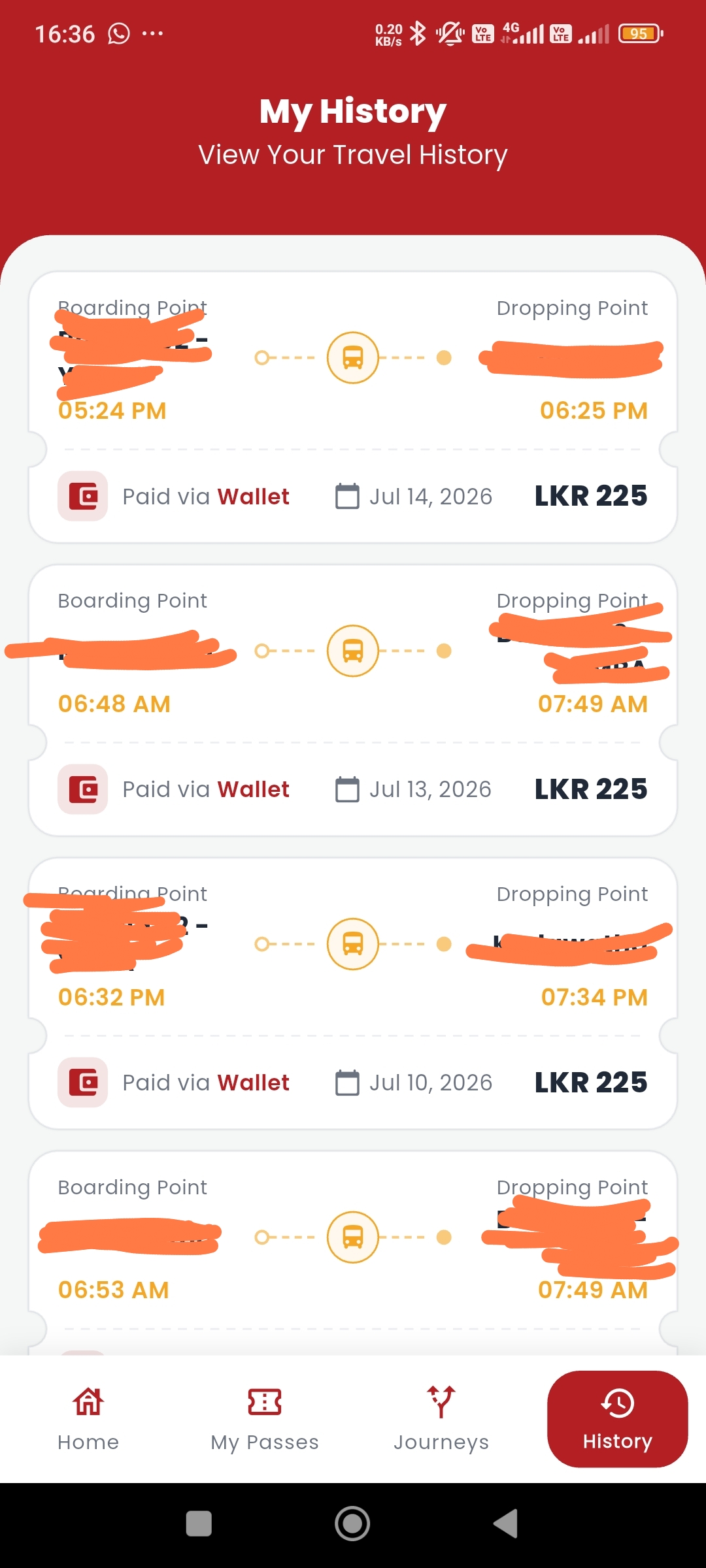Select the History tab button

[x=617, y=1419]
